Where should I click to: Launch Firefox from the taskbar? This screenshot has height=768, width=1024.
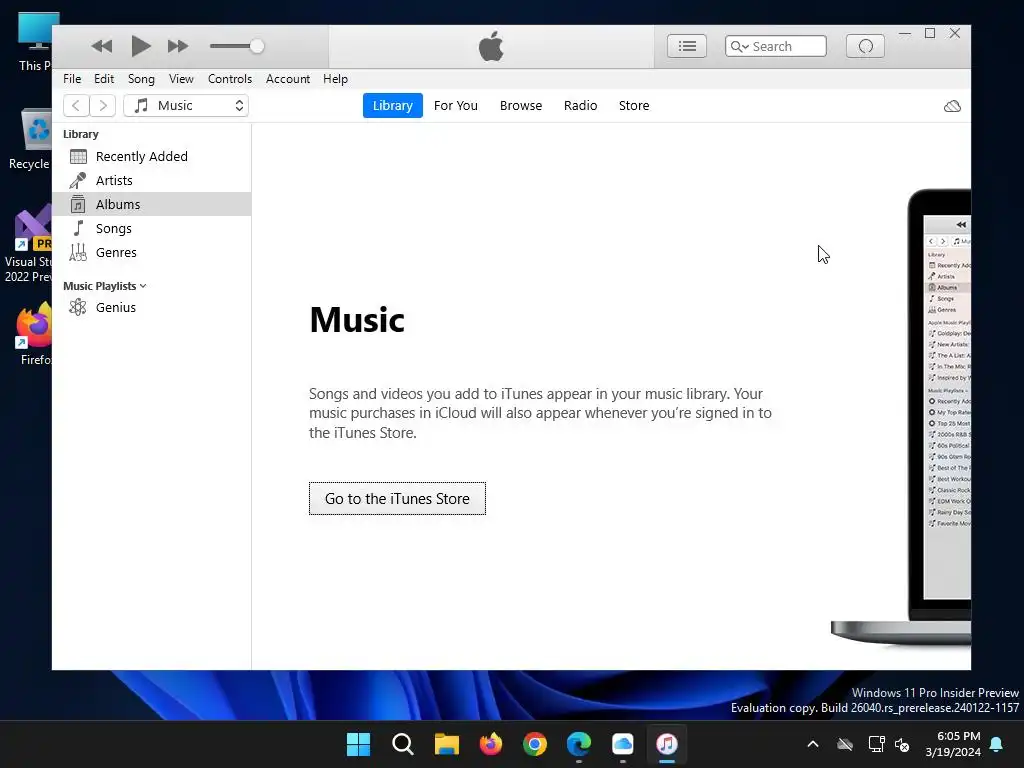[x=490, y=744]
